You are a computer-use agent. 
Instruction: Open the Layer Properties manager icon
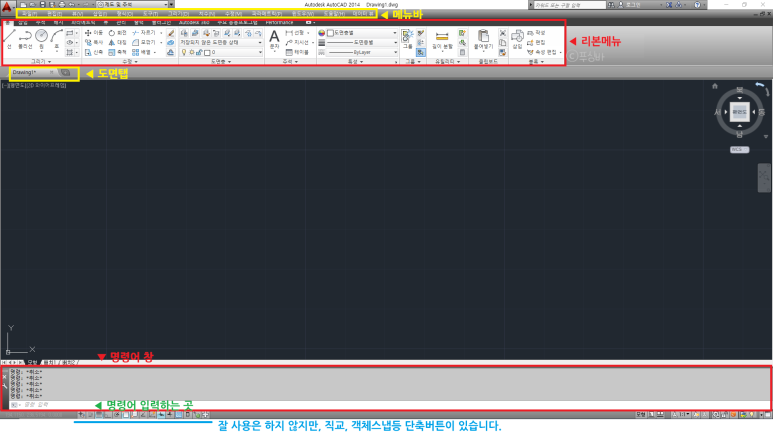184,33
